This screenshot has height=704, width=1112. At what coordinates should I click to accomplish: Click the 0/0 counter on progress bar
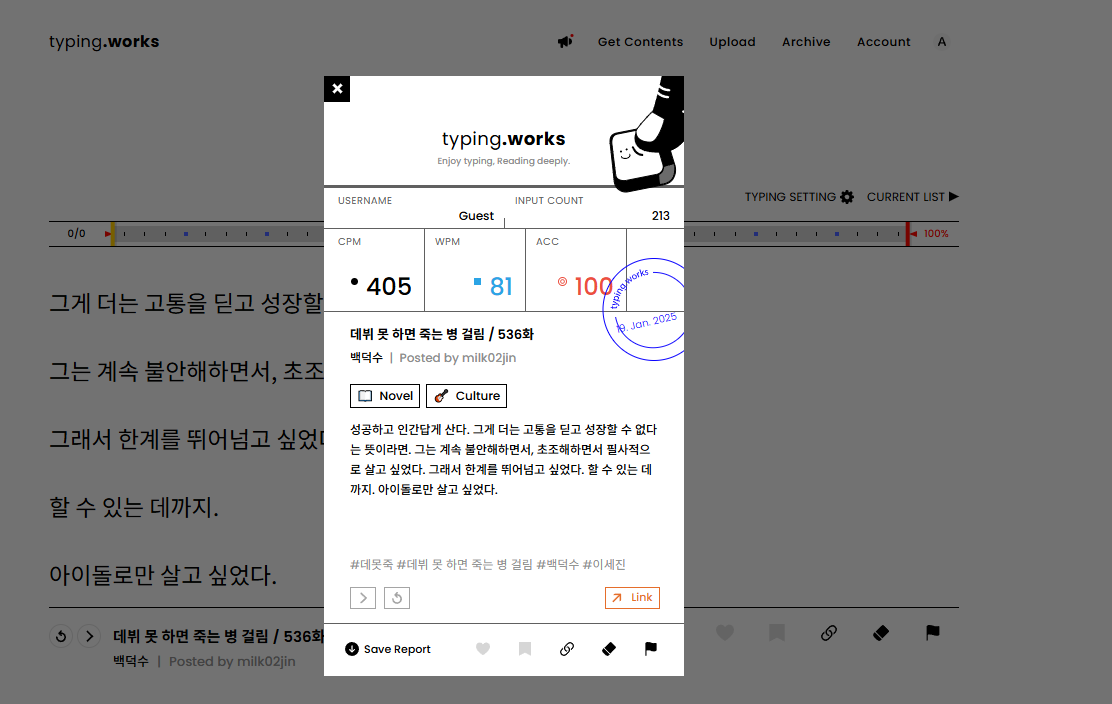tap(77, 233)
